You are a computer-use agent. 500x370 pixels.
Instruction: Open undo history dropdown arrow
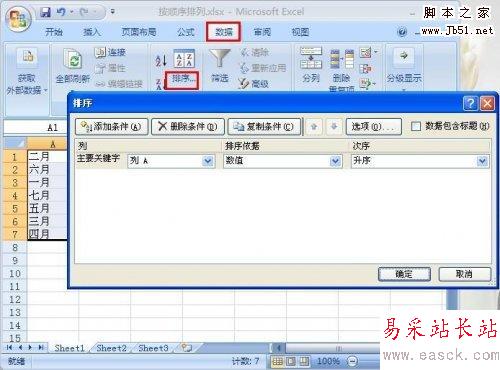71,12
